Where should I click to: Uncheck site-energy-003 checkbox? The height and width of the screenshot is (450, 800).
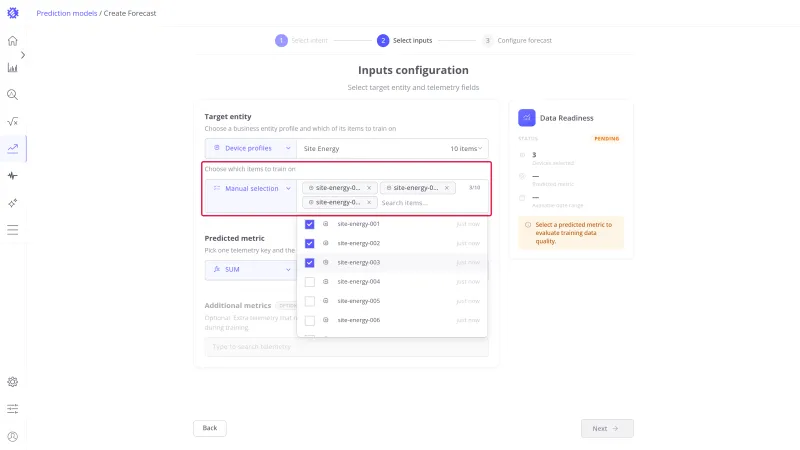(310, 263)
